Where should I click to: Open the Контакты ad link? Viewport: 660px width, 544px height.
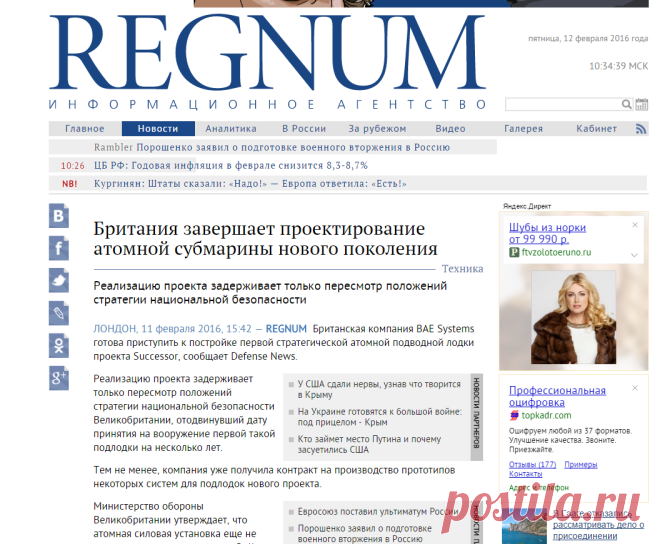point(525,474)
